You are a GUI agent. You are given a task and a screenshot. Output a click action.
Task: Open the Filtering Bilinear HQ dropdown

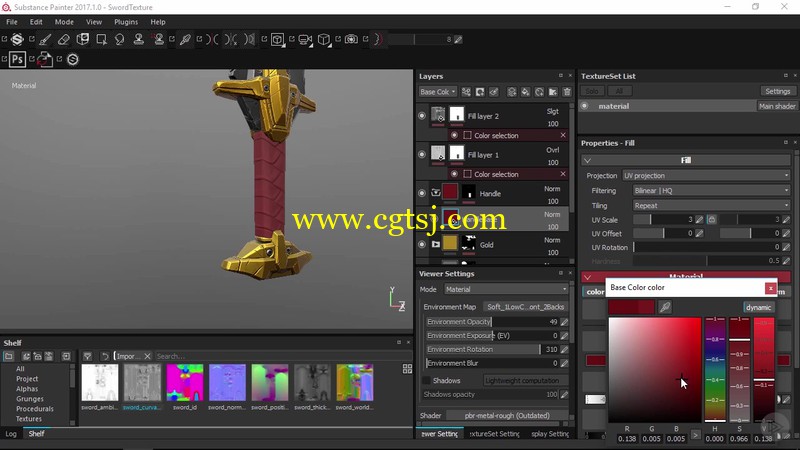point(711,190)
